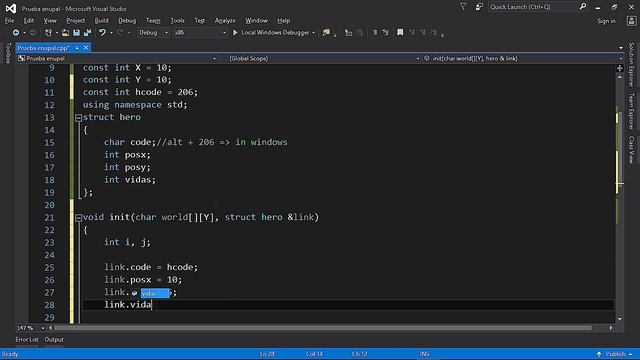Collapse the struct hero code block
This screenshot has height=360, width=640.
78,118
